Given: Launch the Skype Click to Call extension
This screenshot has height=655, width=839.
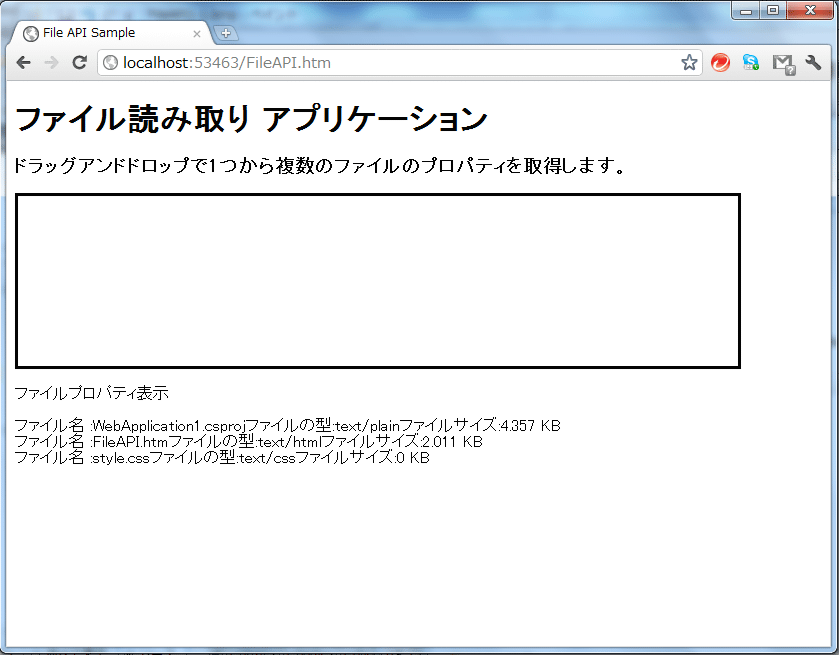Looking at the screenshot, I should point(750,61).
